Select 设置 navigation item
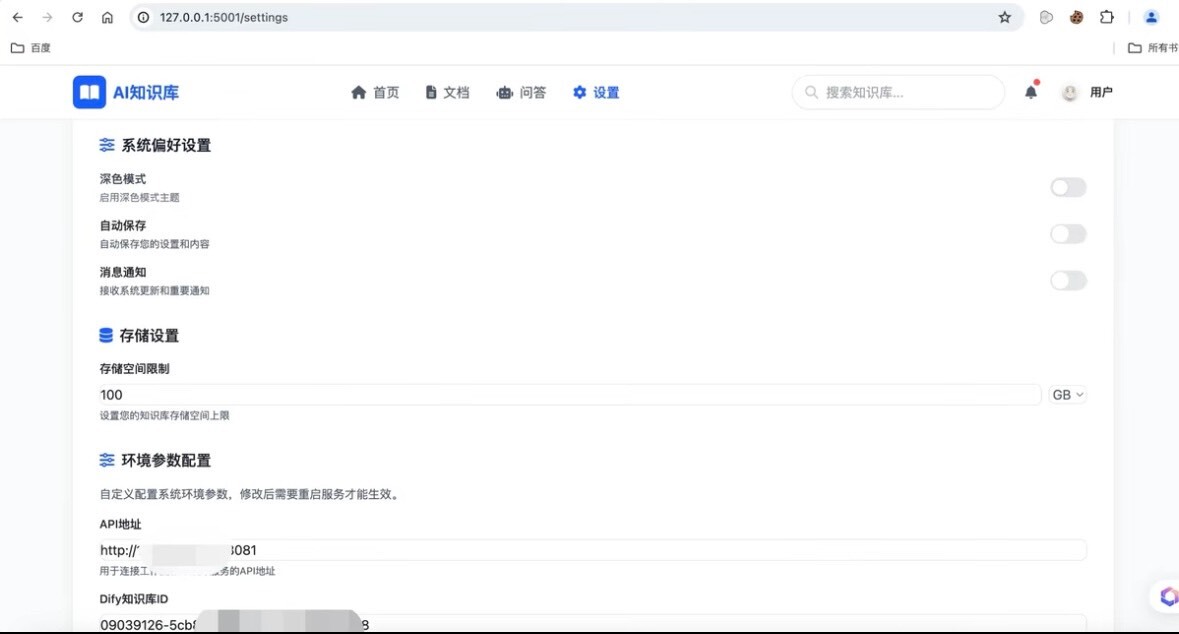 click(x=596, y=93)
